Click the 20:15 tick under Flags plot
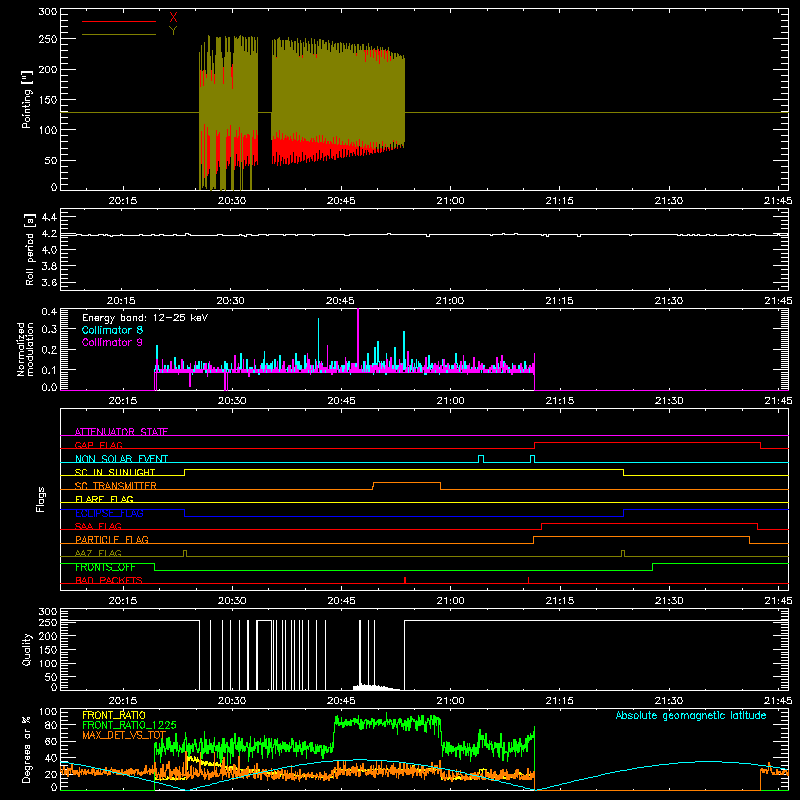Screen dimensions: 800x800 tap(122, 601)
